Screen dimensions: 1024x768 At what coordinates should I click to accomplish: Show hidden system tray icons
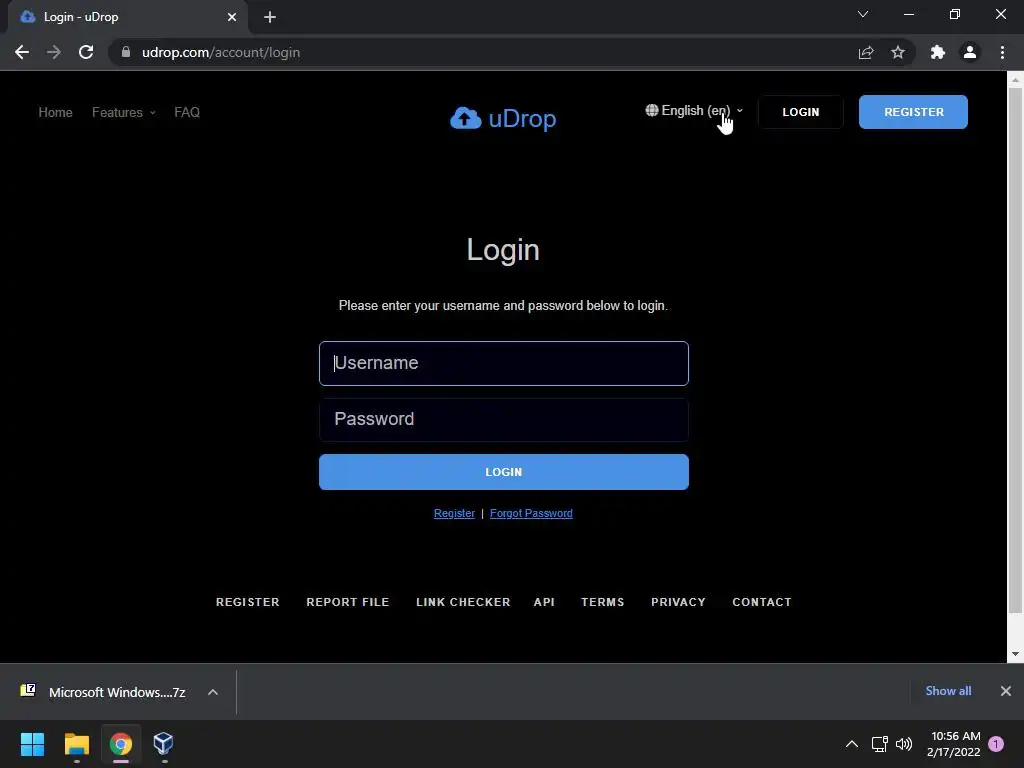[852, 744]
